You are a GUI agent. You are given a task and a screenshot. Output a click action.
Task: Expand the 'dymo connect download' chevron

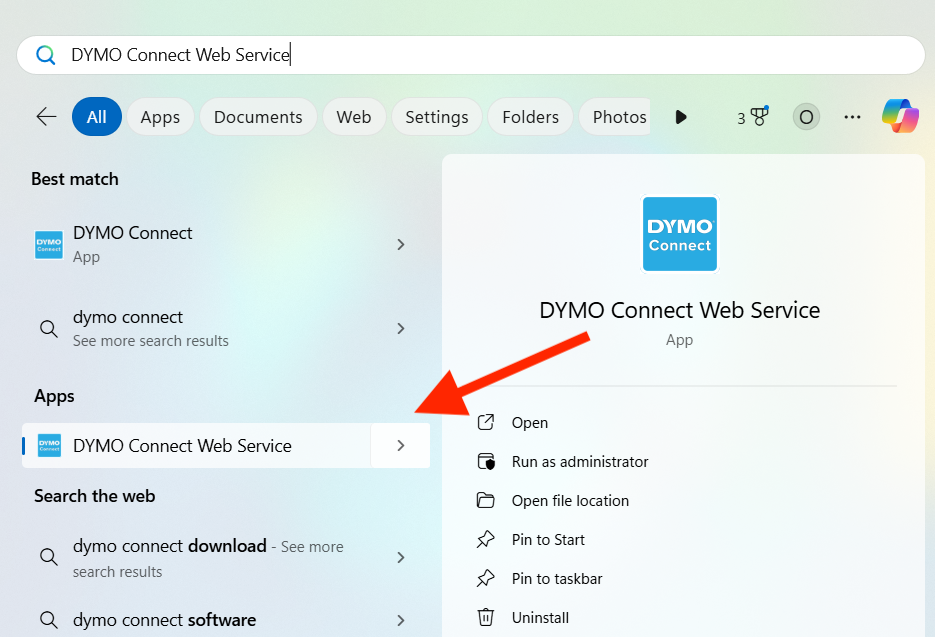[x=401, y=557]
